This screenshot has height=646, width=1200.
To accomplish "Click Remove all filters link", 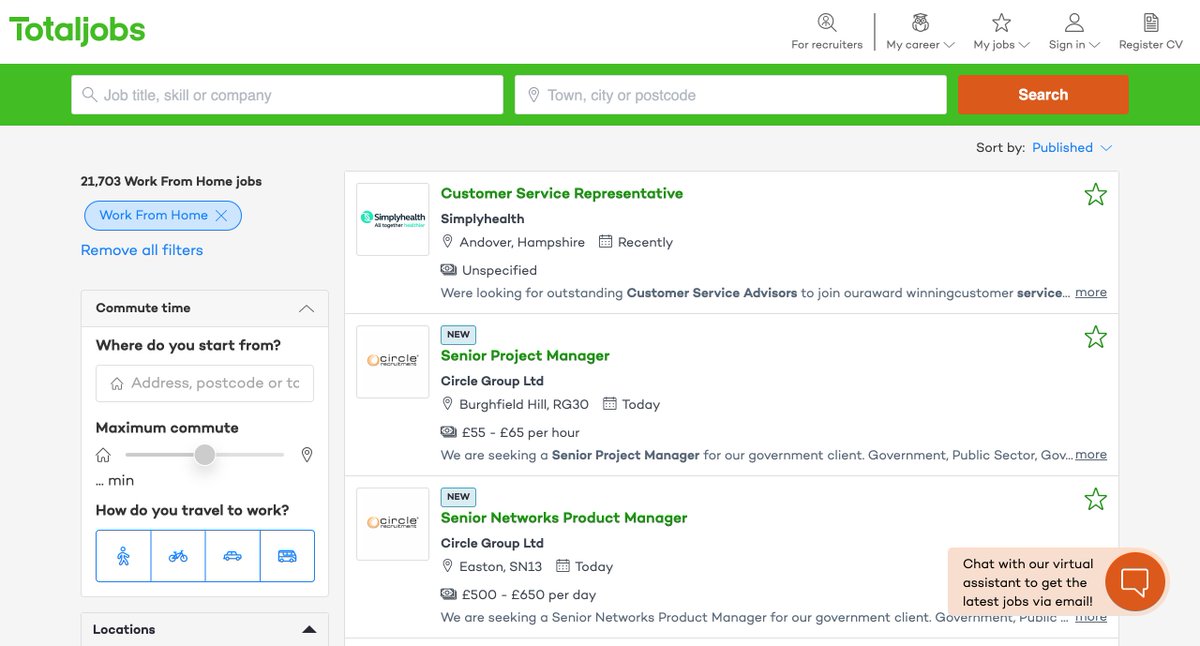I will tap(142, 250).
